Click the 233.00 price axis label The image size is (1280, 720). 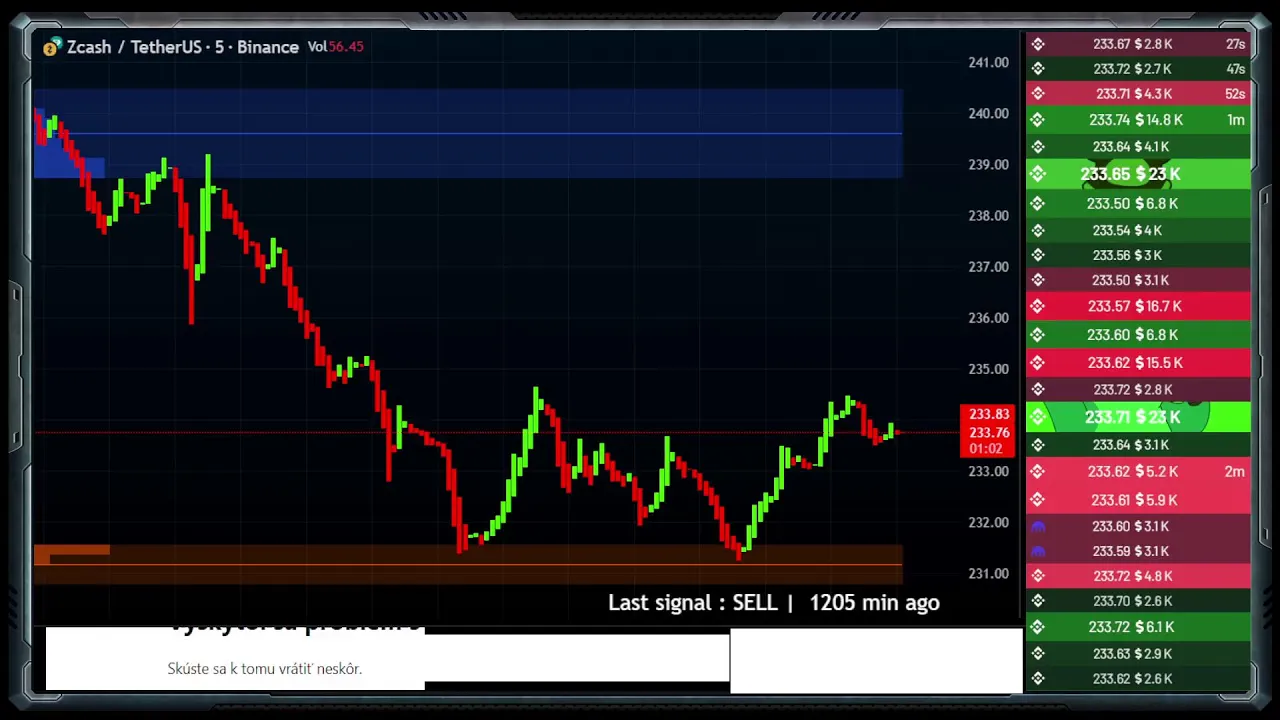click(x=988, y=471)
